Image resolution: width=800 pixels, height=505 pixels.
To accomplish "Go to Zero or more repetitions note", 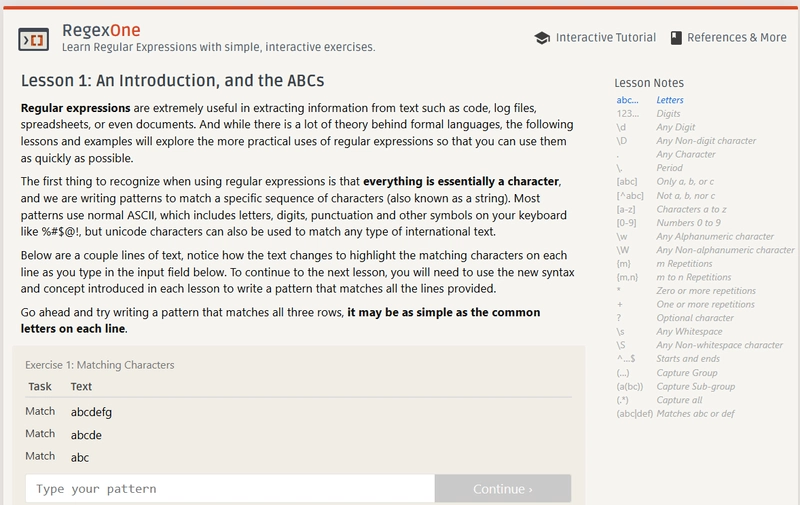I will coord(706,291).
